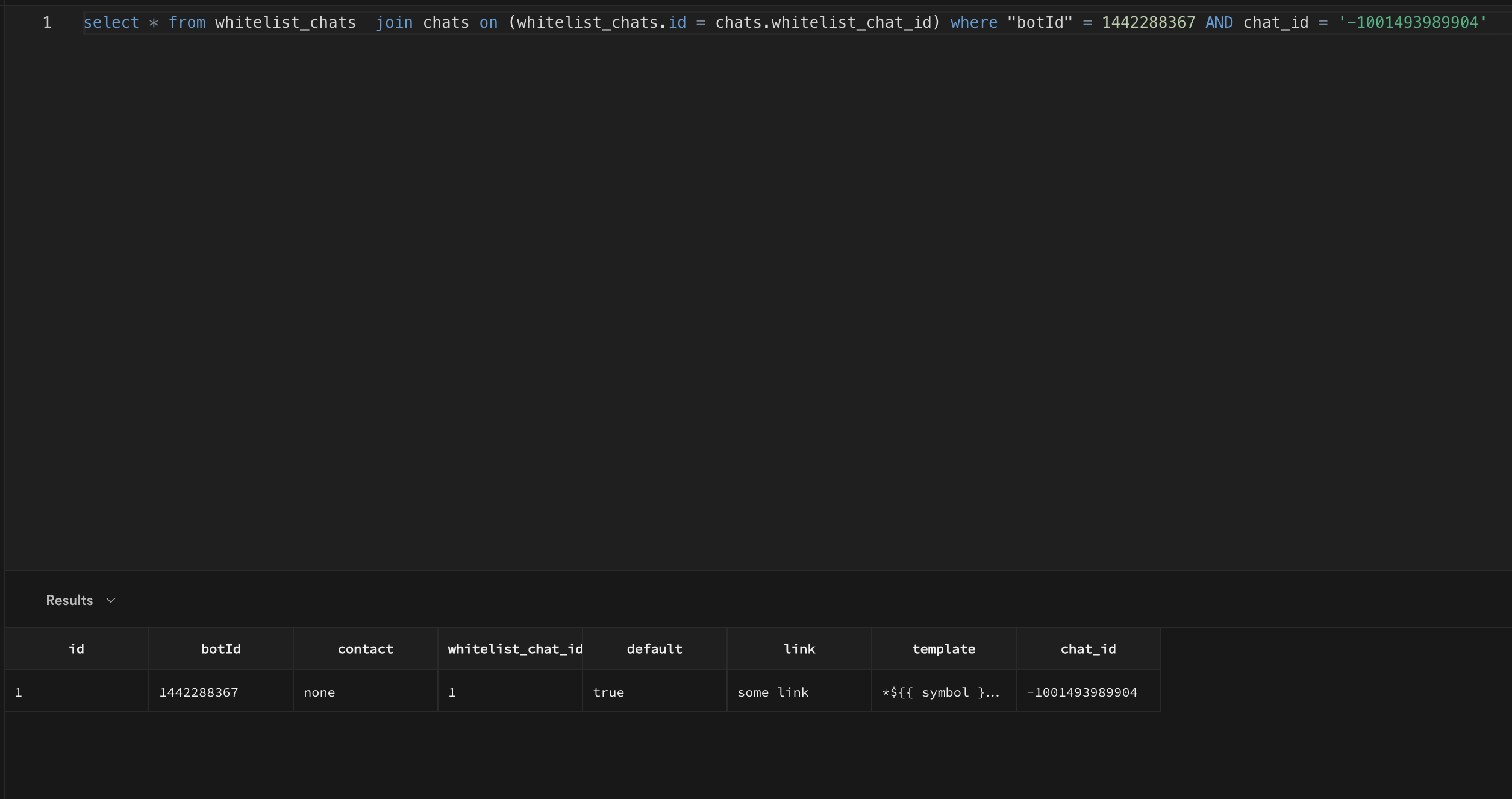Select the template cell '*${{ symbol }...'
This screenshot has height=799, width=1512.
[x=944, y=692]
